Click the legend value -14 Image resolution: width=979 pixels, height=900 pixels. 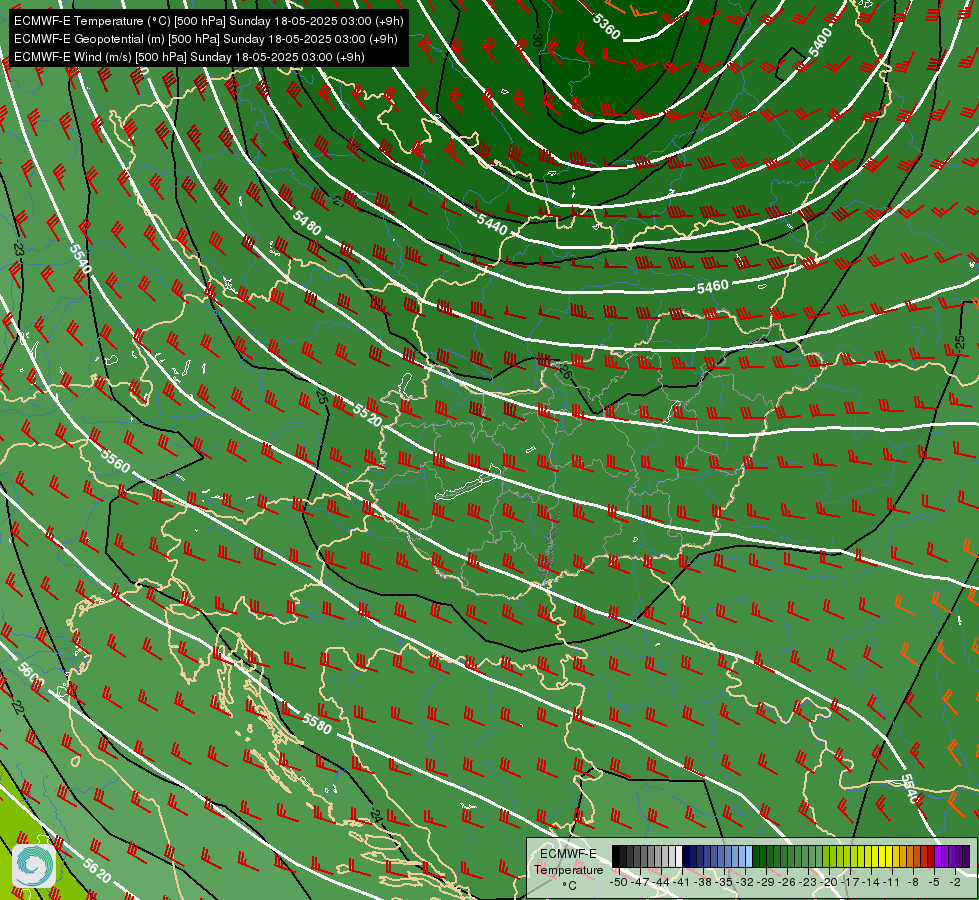(x=871, y=882)
